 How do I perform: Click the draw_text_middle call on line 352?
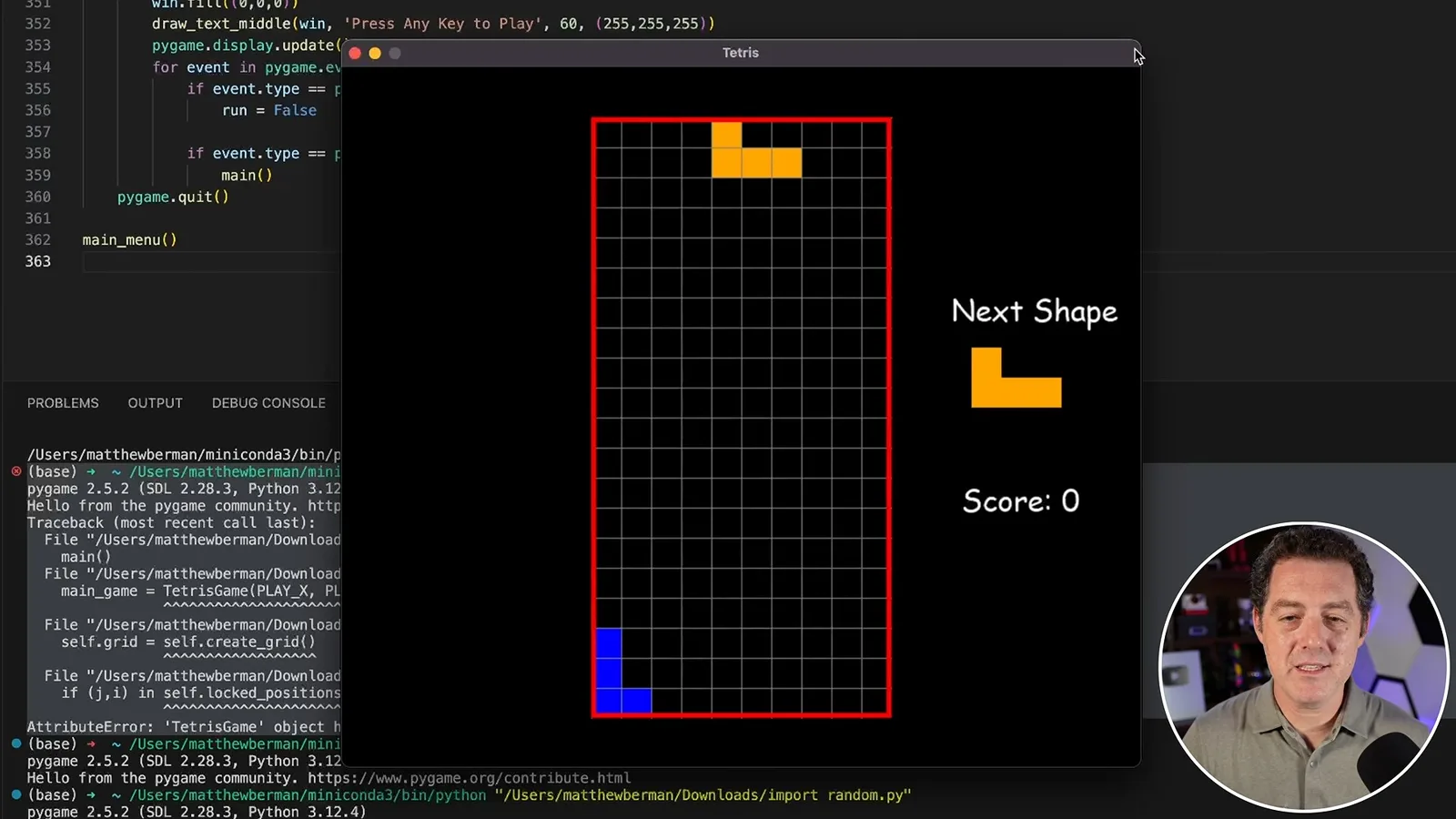[x=433, y=24]
